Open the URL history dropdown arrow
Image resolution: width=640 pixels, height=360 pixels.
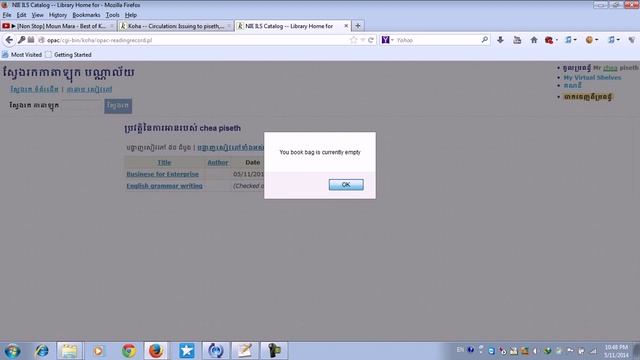(x=362, y=40)
